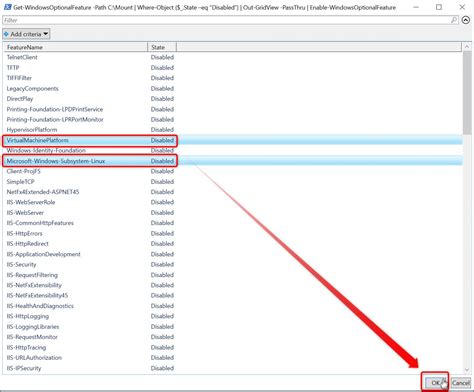Select the IIS-NetFxExtensibility row

tap(233, 285)
